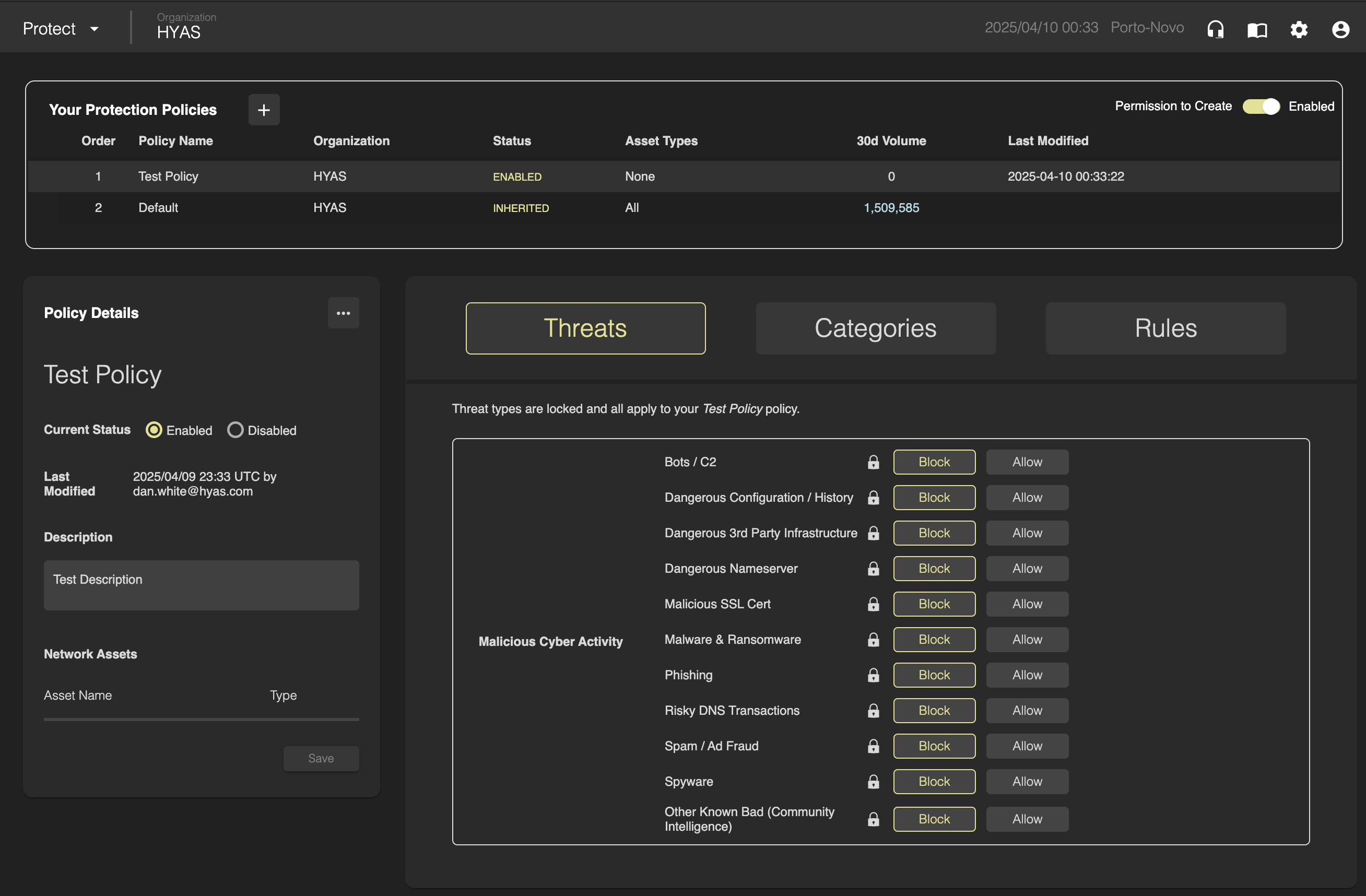Toggle the Permission to Create switch
Image resolution: width=1366 pixels, height=896 pixels.
1261,106
